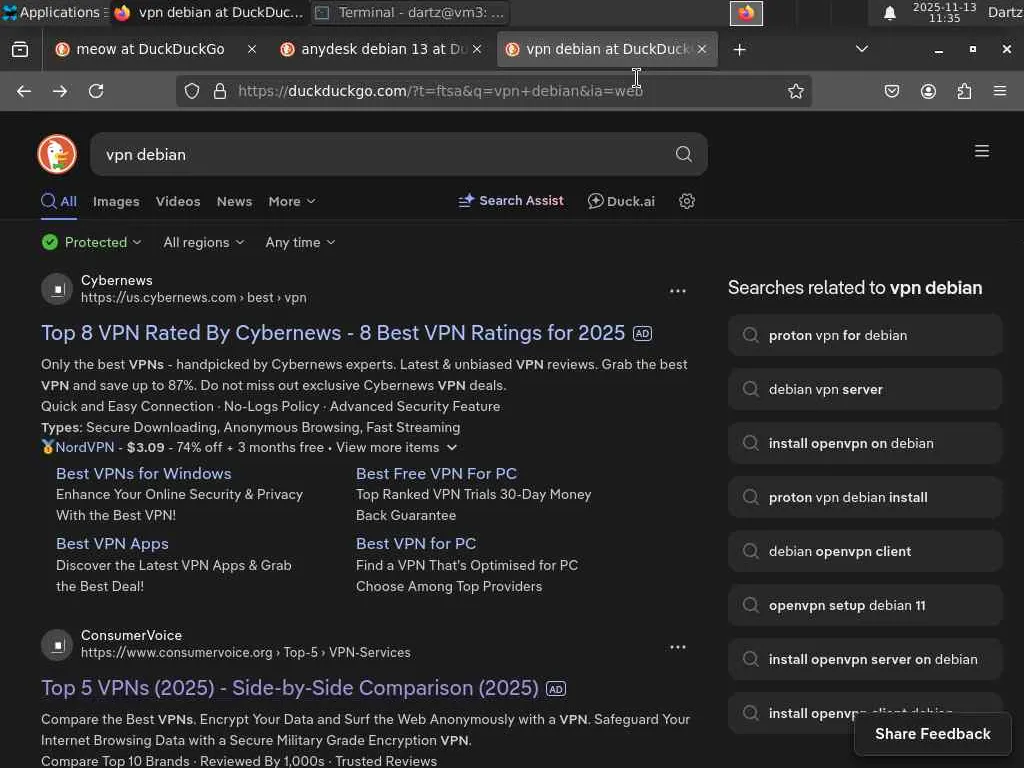Open Best Free VPN For PC link
The width and height of the screenshot is (1024, 768).
point(436,473)
